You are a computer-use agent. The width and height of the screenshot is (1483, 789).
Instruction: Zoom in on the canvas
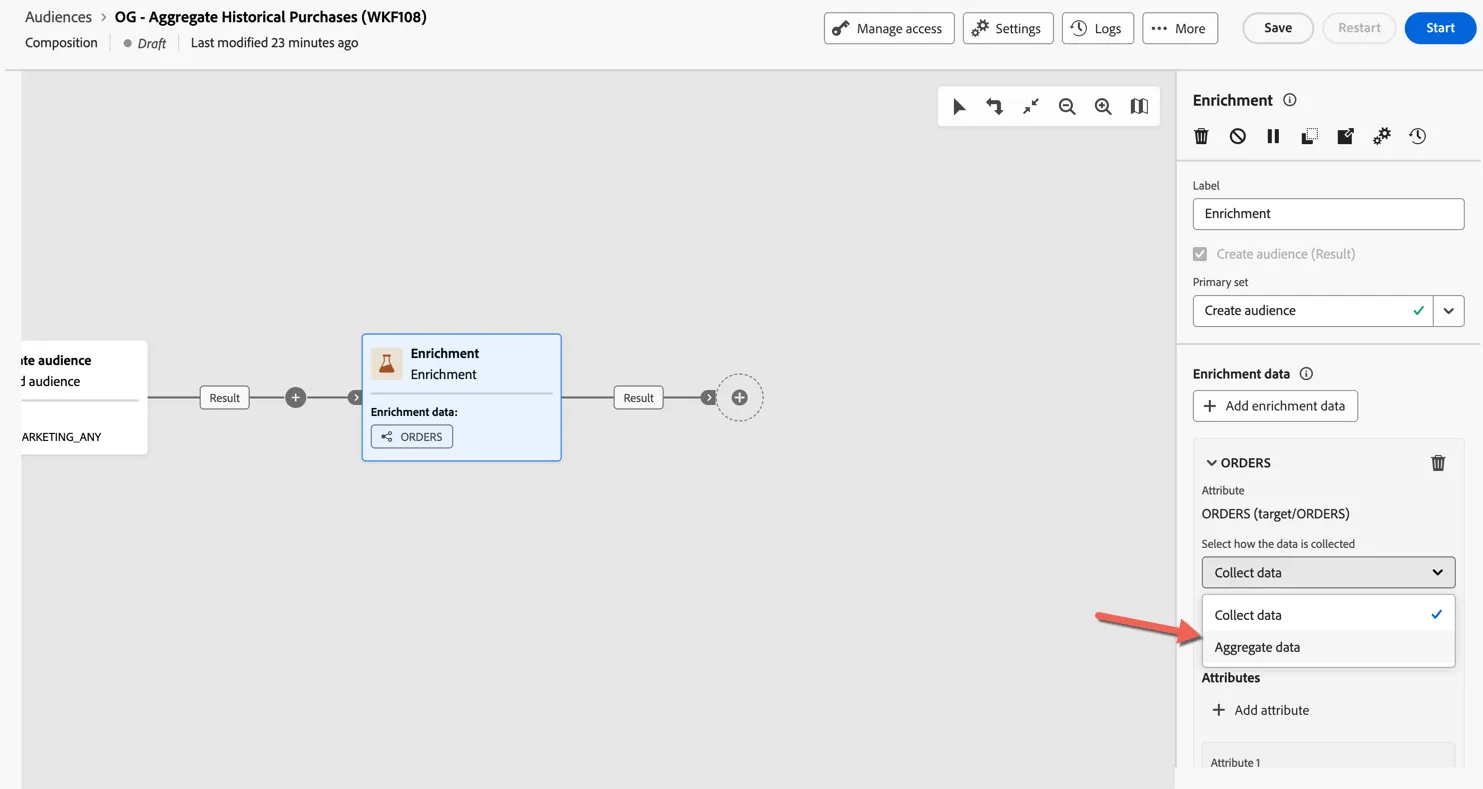1103,106
